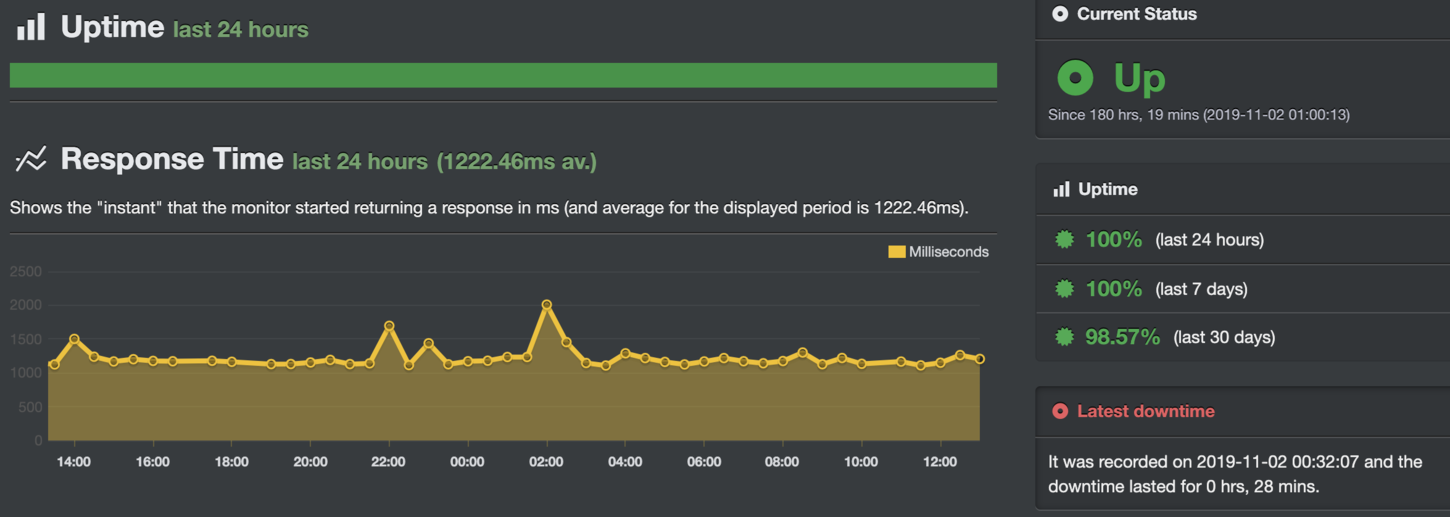Click the red Latest downtime icon
The image size is (1450, 517).
[1060, 411]
